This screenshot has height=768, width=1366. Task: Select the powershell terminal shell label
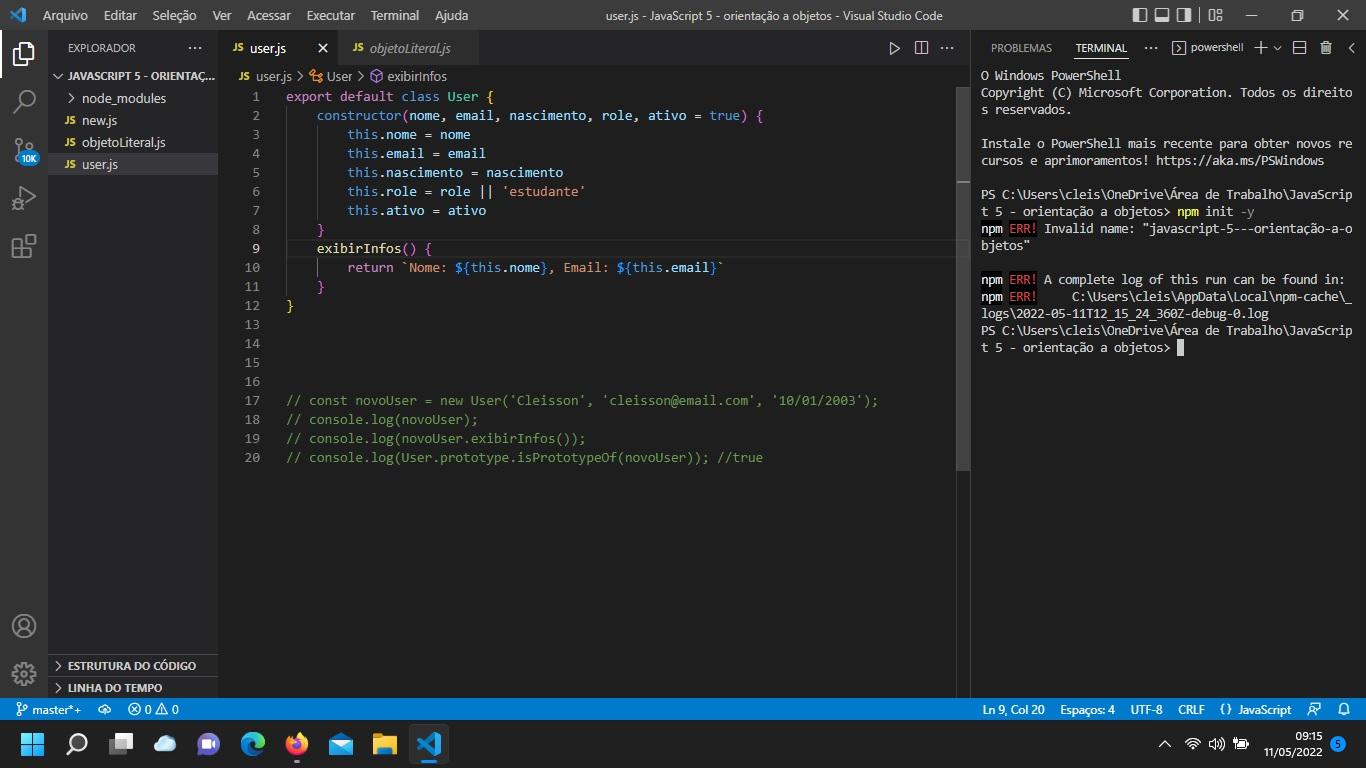[x=1208, y=48]
